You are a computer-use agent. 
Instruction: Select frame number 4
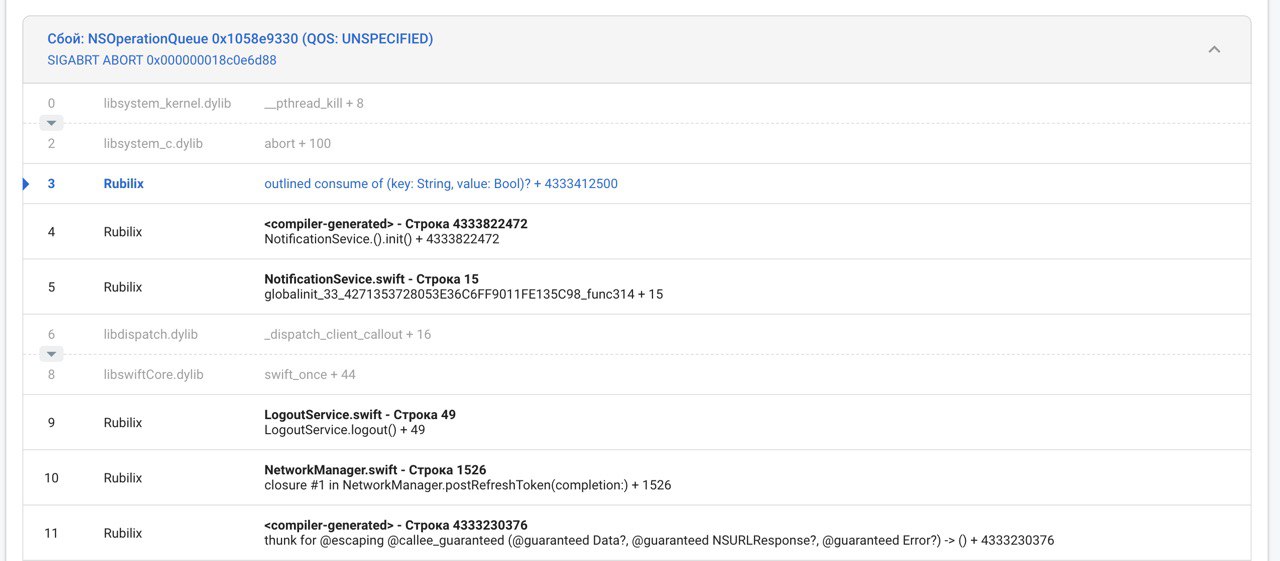pyautogui.click(x=51, y=232)
